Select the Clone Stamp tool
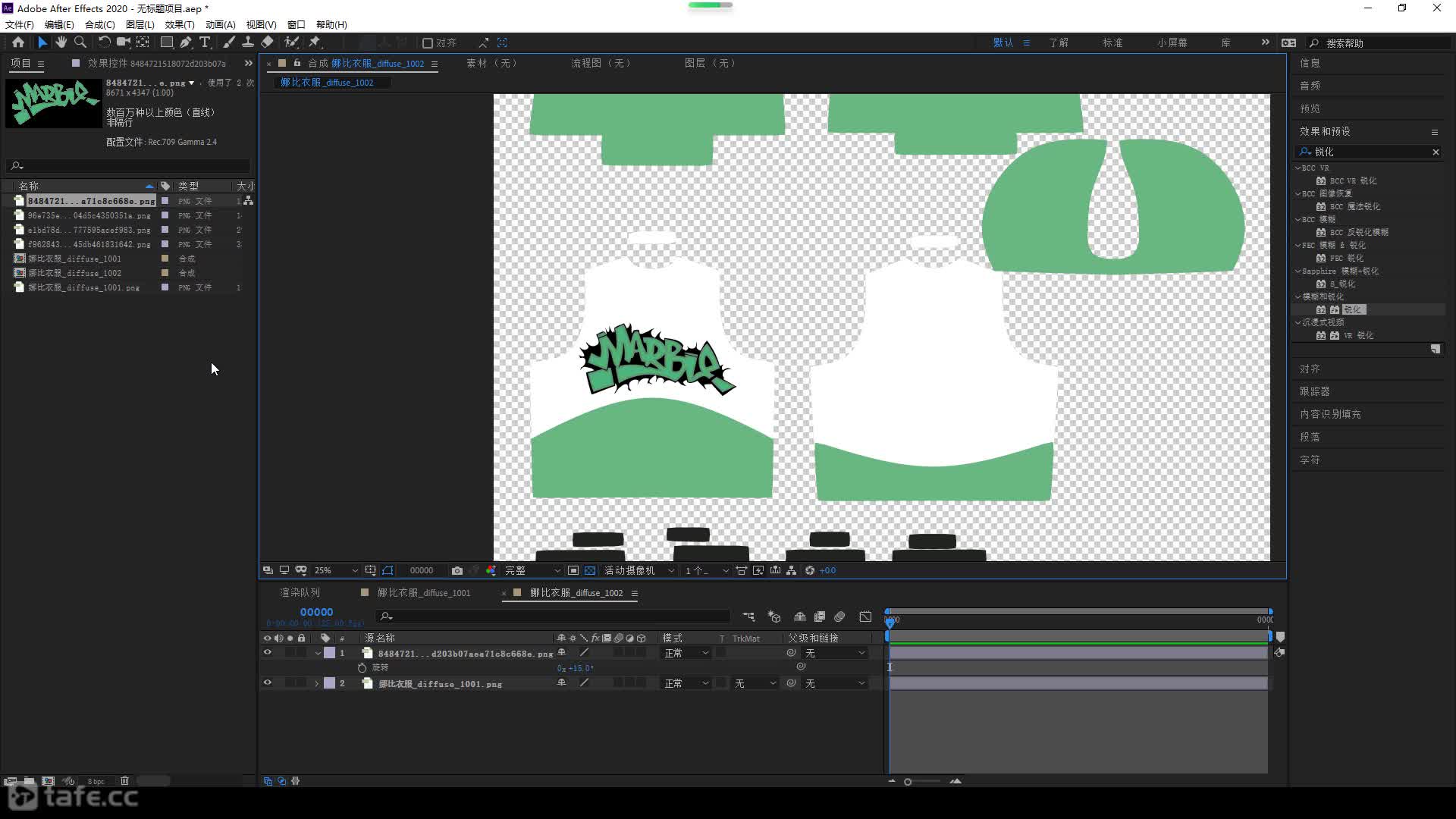Image resolution: width=1456 pixels, height=819 pixels. [x=248, y=42]
